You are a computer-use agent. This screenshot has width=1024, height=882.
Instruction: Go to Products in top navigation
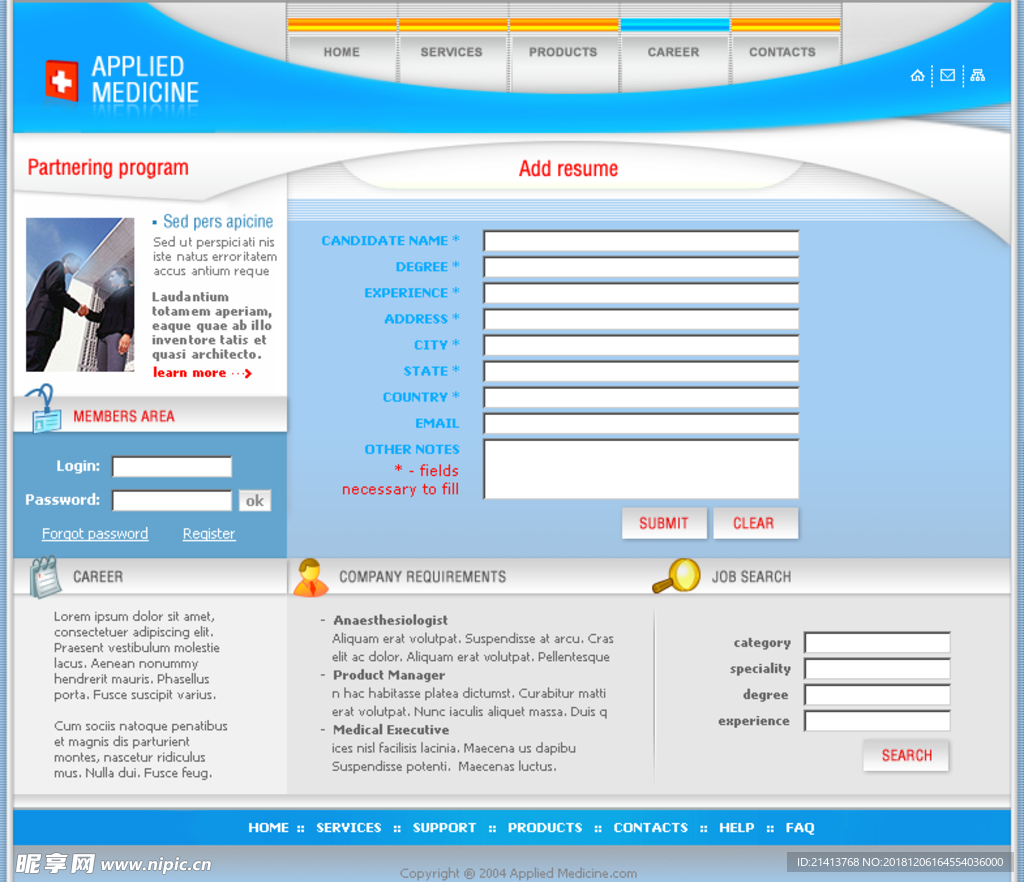coord(563,52)
